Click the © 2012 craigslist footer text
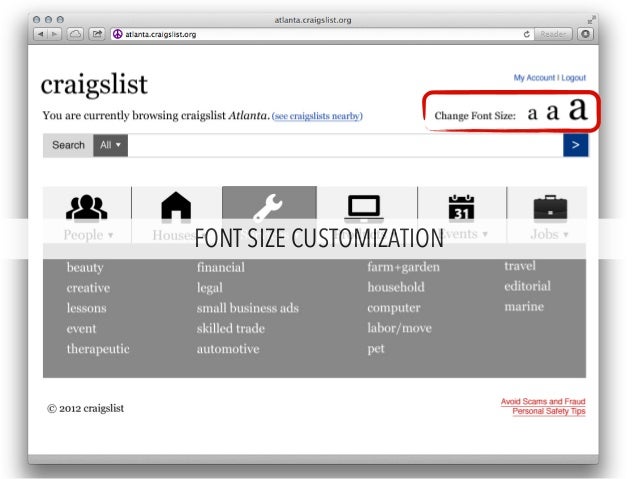The width and height of the screenshot is (638, 479). coord(85,408)
